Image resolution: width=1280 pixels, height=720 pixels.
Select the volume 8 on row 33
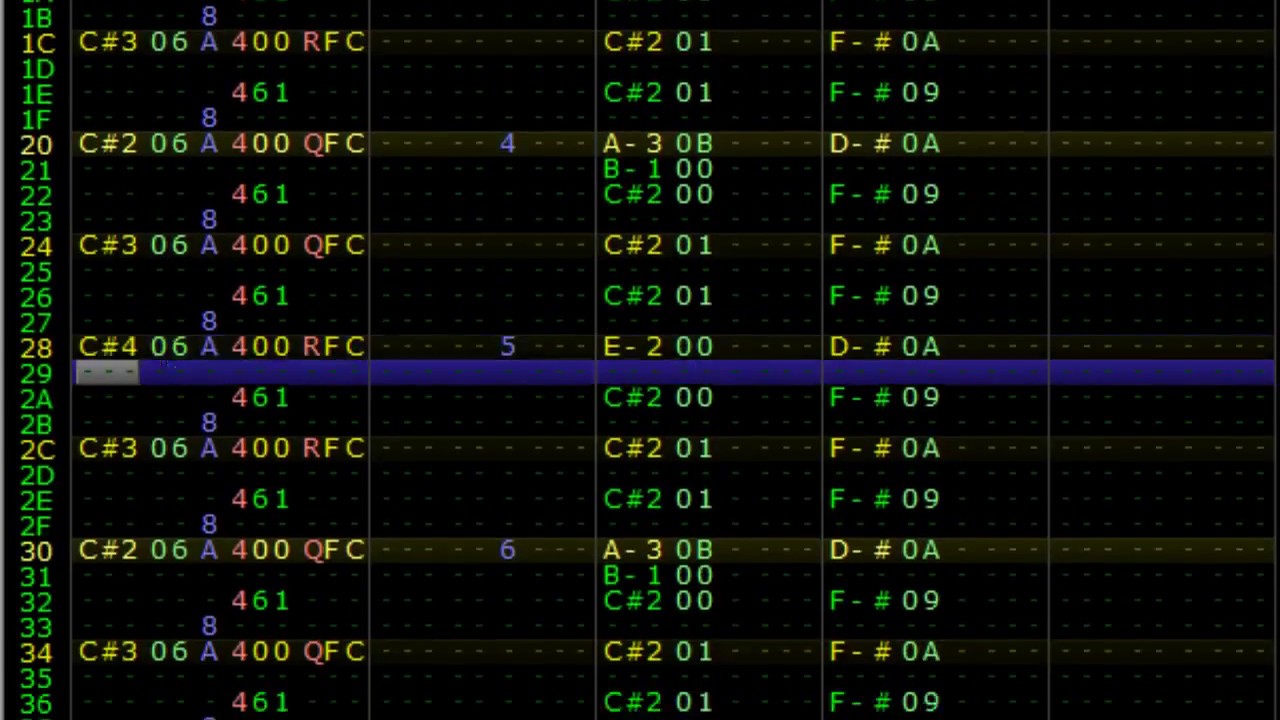[208, 626]
